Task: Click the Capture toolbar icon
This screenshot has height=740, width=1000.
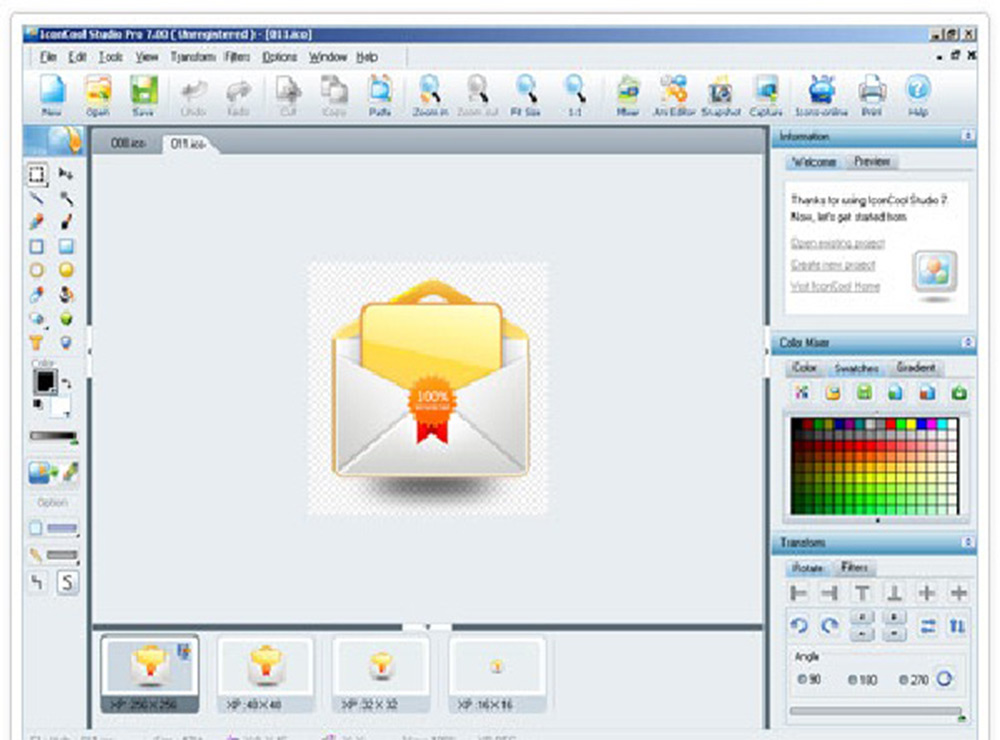Action: (x=766, y=95)
